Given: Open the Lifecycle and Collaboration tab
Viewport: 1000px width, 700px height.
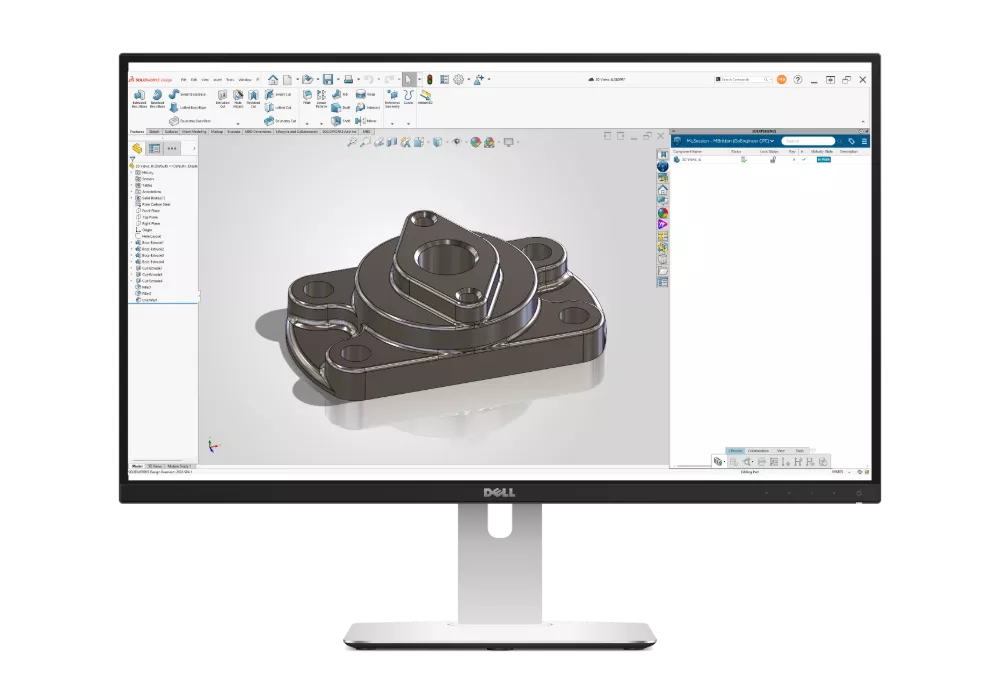Looking at the screenshot, I should pyautogui.click(x=297, y=132).
